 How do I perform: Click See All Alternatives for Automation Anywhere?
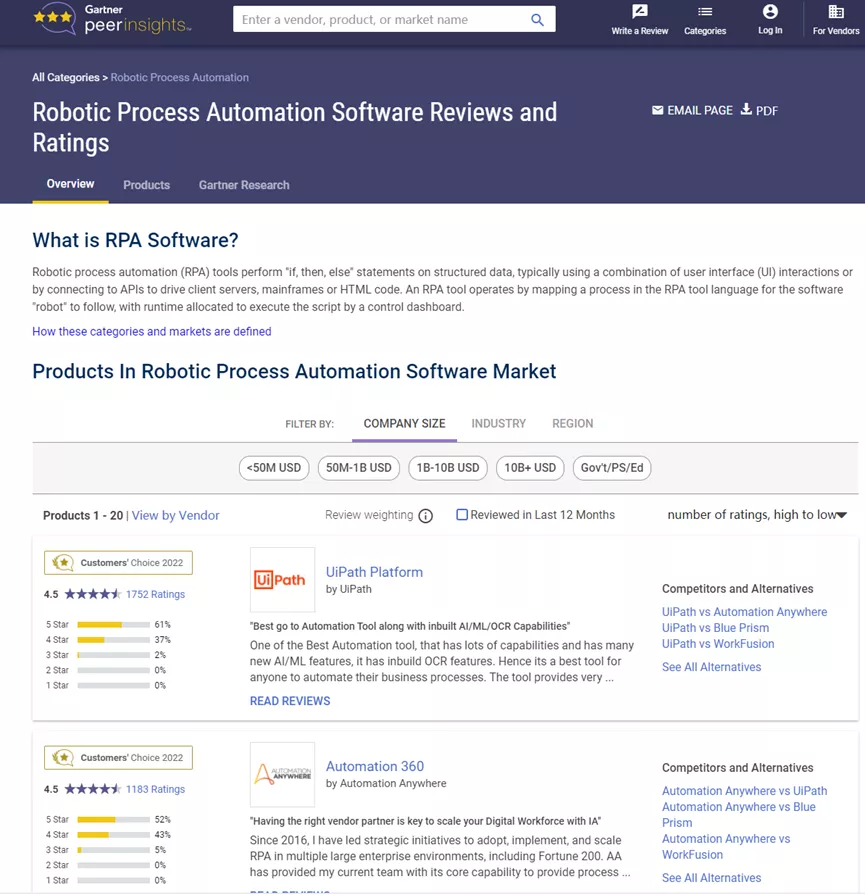point(711,878)
